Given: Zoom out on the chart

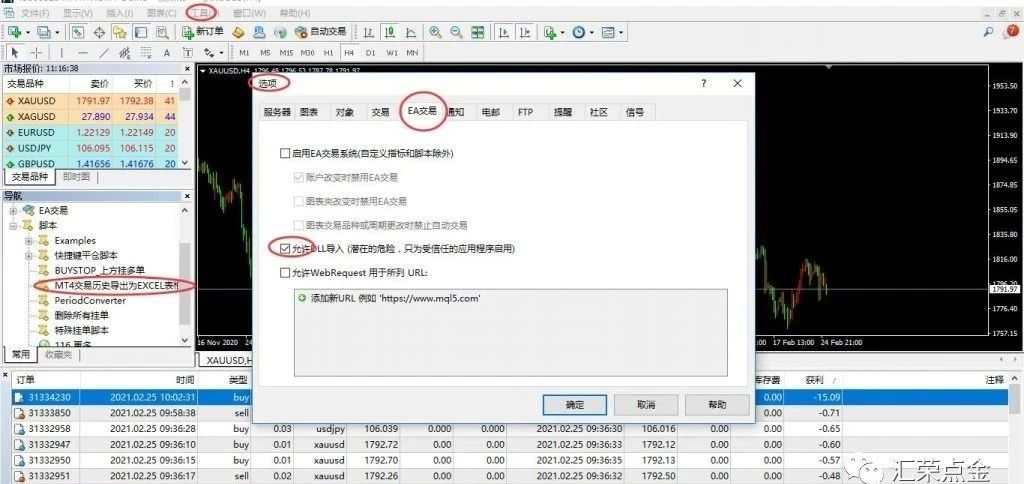Looking at the screenshot, I should click(456, 32).
